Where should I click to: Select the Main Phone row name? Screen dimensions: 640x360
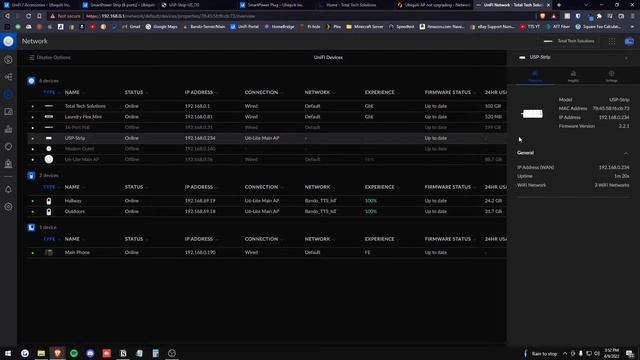point(77,252)
